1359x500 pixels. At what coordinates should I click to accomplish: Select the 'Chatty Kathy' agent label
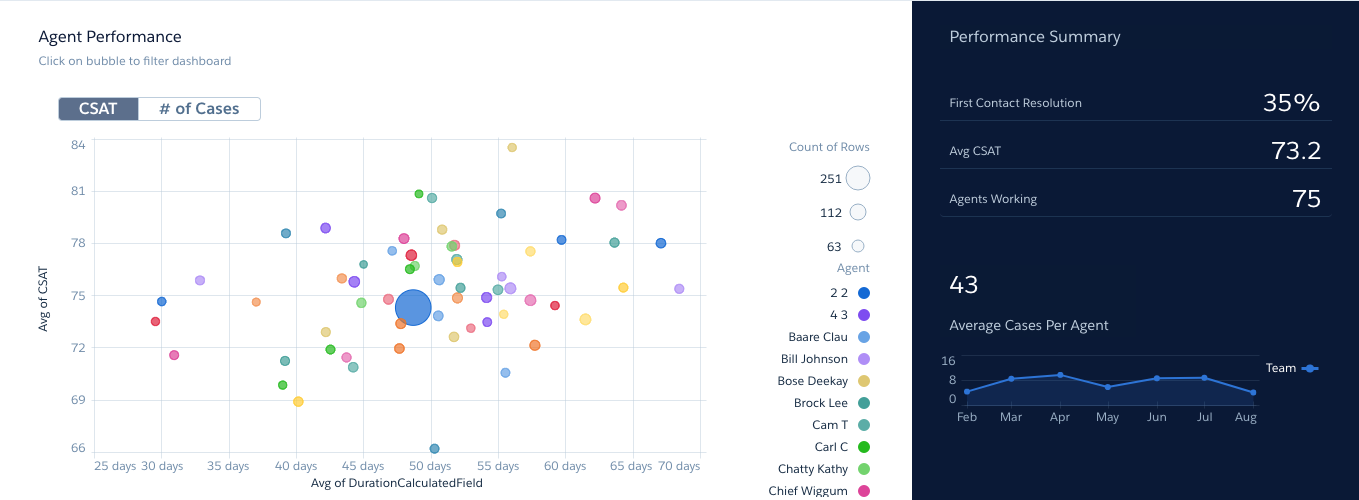(x=813, y=469)
